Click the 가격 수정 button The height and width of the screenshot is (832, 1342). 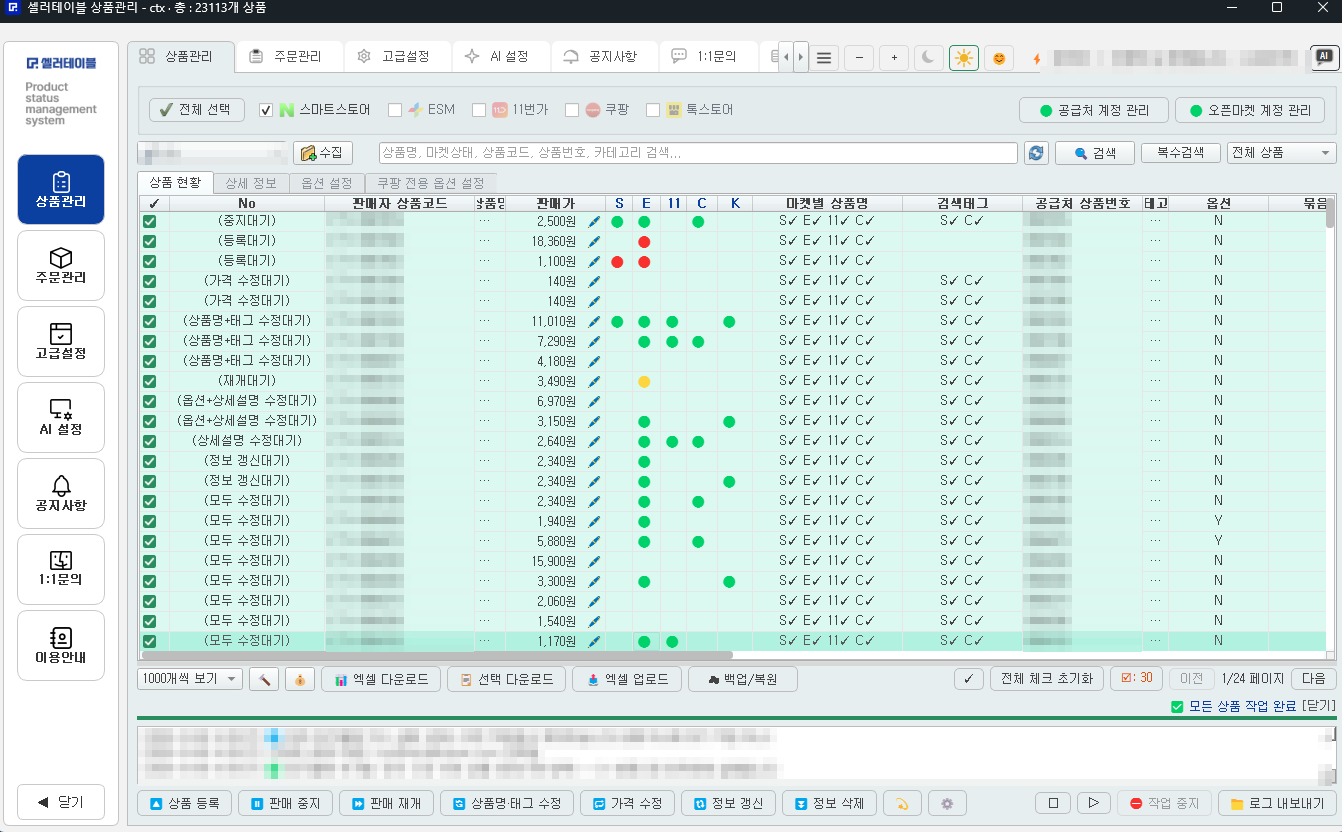point(627,803)
